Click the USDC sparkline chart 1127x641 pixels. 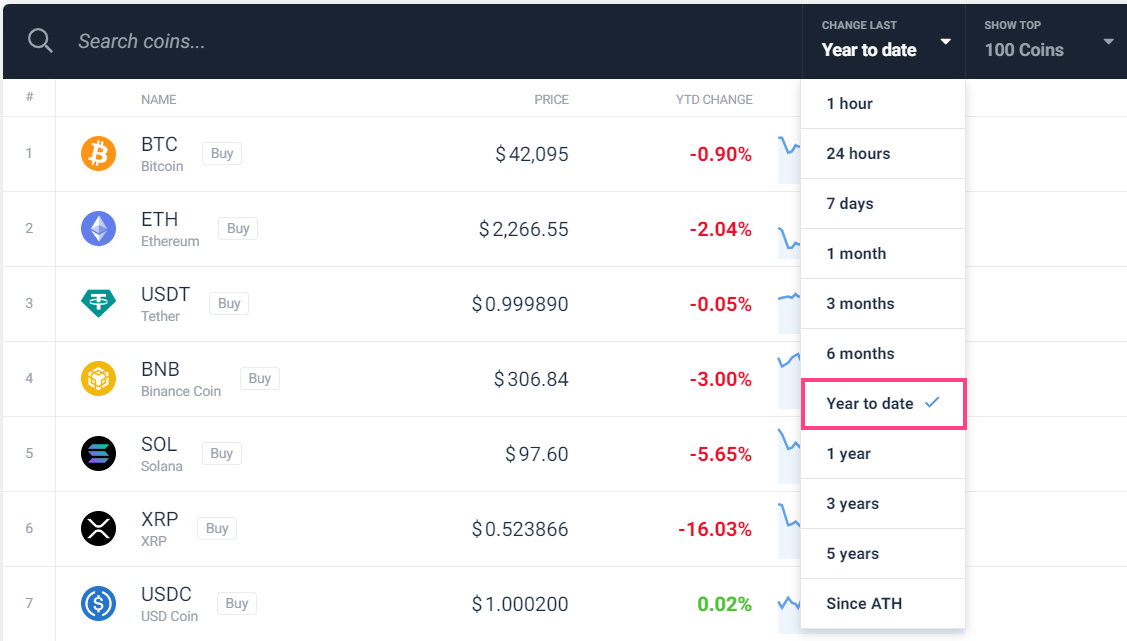[x=790, y=603]
